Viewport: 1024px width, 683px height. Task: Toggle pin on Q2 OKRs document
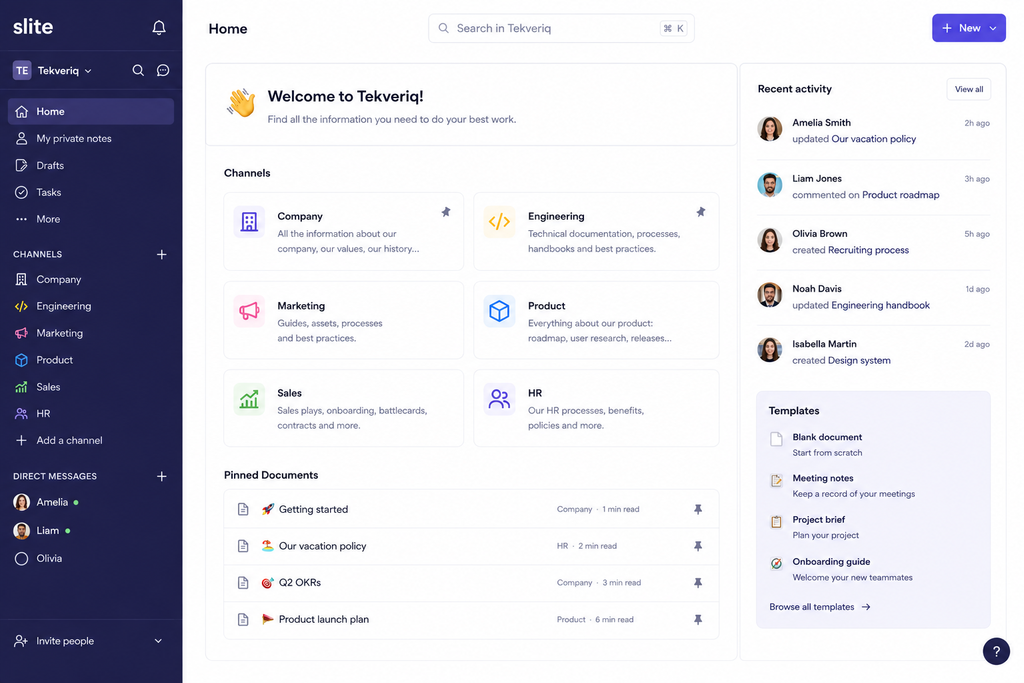tap(698, 582)
